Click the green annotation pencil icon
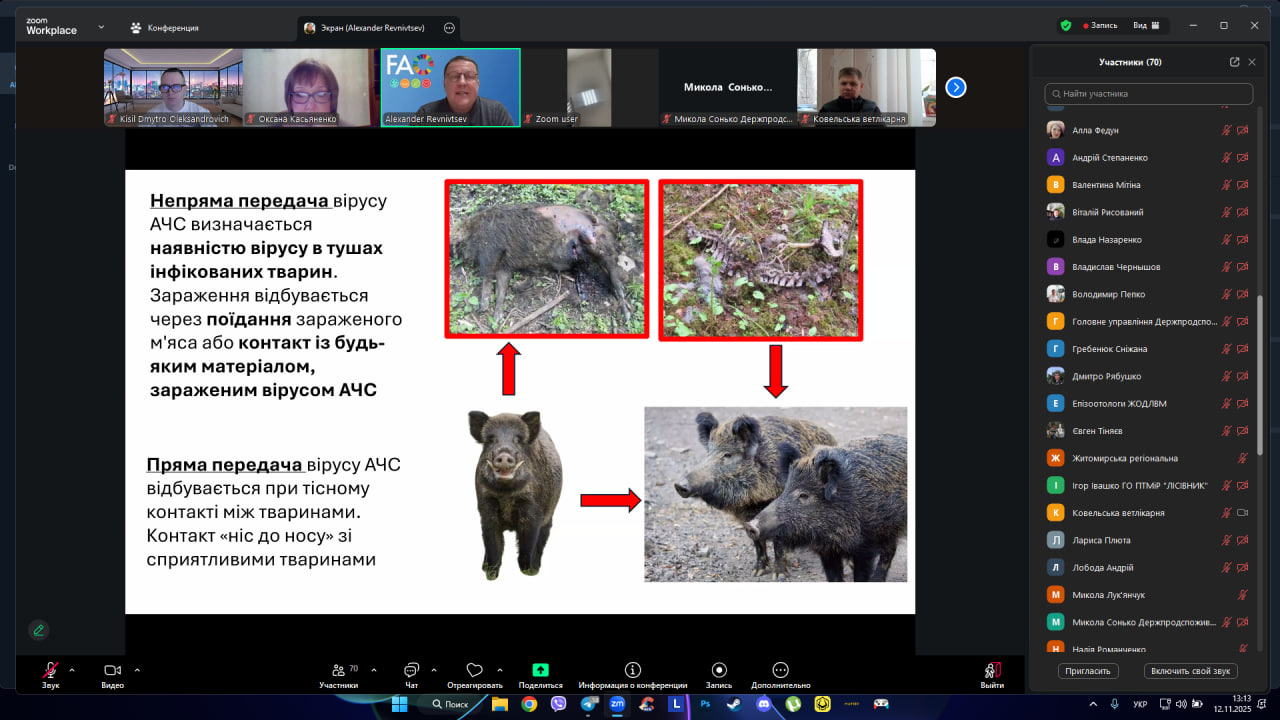The width and height of the screenshot is (1280, 720). [x=38, y=630]
